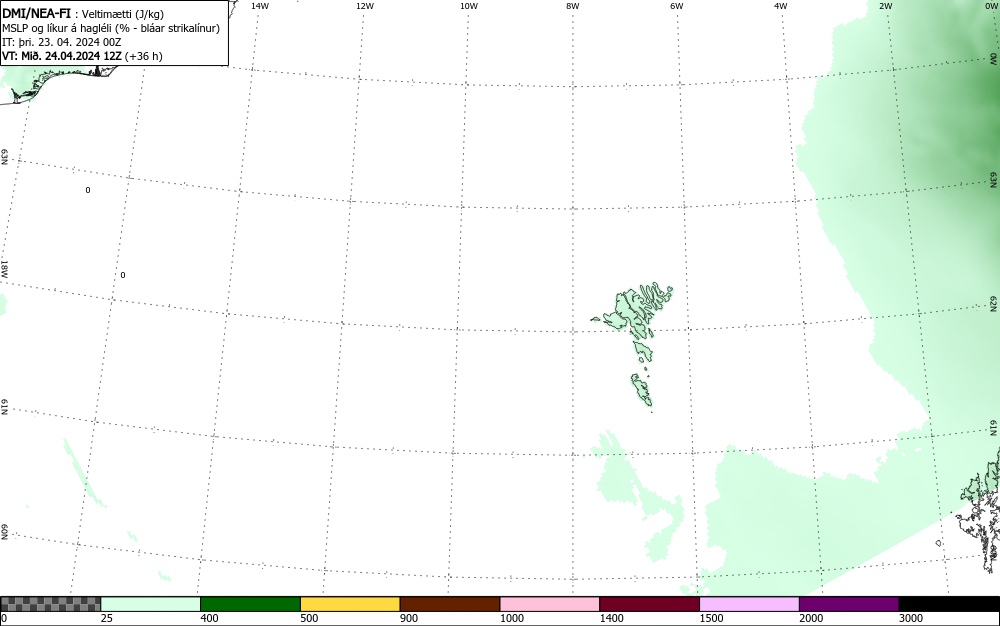Screen dimensions: 1000x626
Task: Select the 4W longitude label
Action: click(781, 6)
